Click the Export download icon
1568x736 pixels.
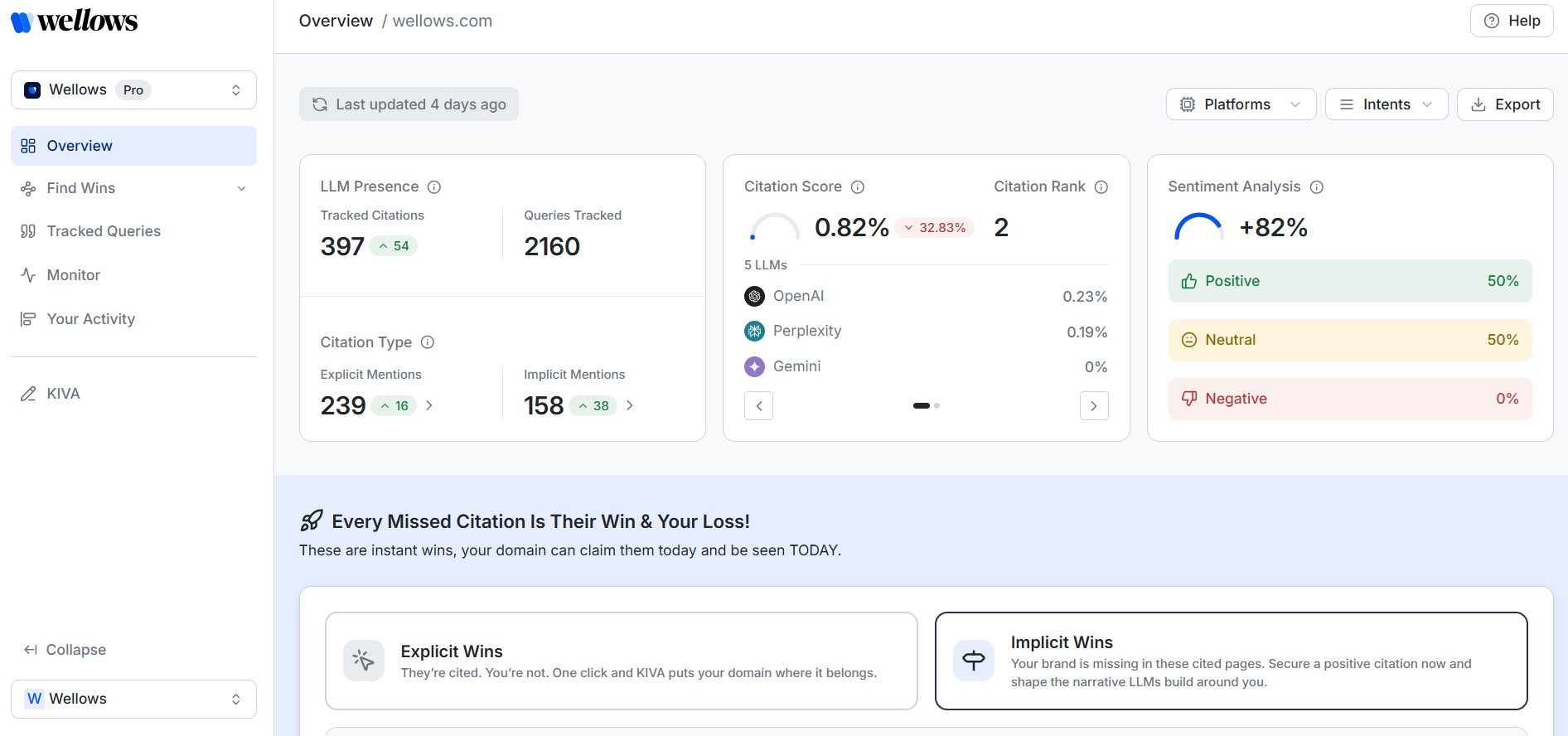pos(1478,104)
